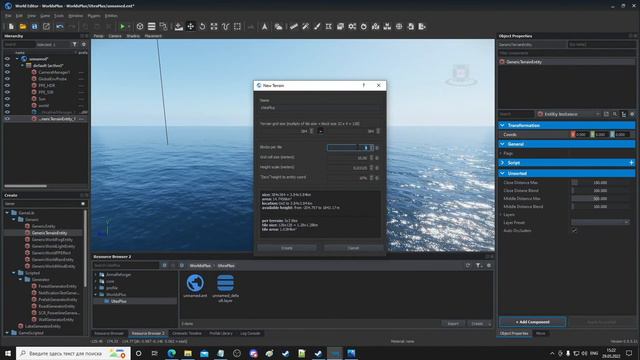Toggle visibility of the GenericTerrainEntity row
This screenshot has height=360, width=640.
coord(7,119)
